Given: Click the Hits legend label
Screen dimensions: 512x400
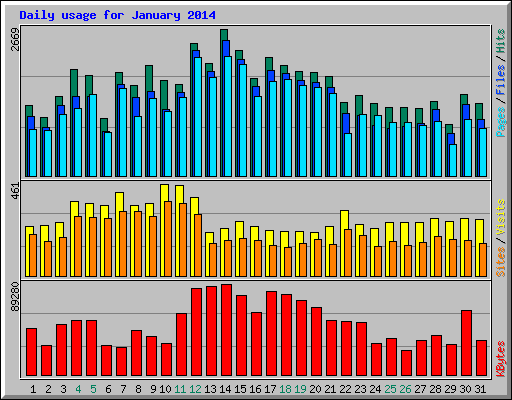Looking at the screenshot, I should [500, 41].
